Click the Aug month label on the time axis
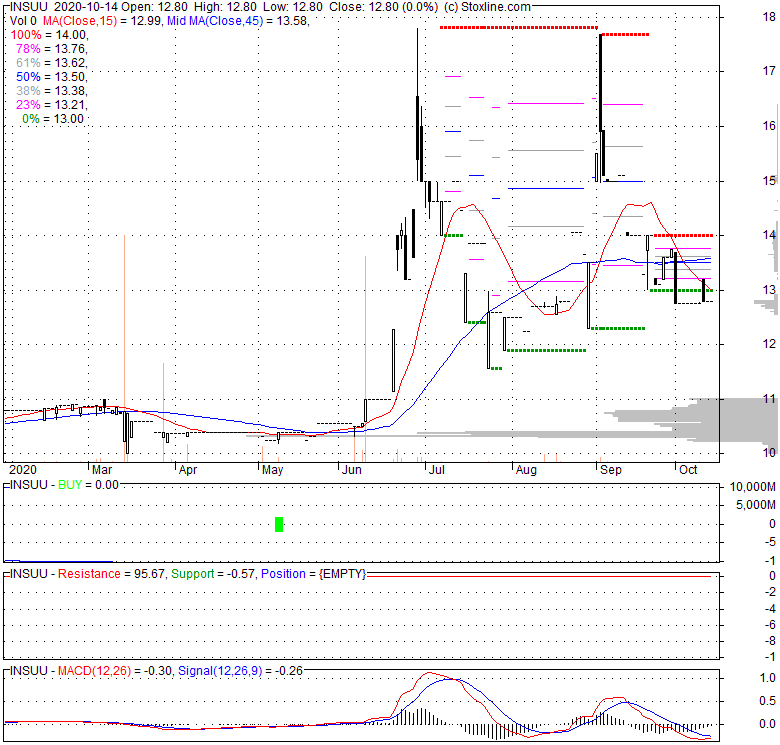This screenshot has height=745, width=780. tap(526, 469)
